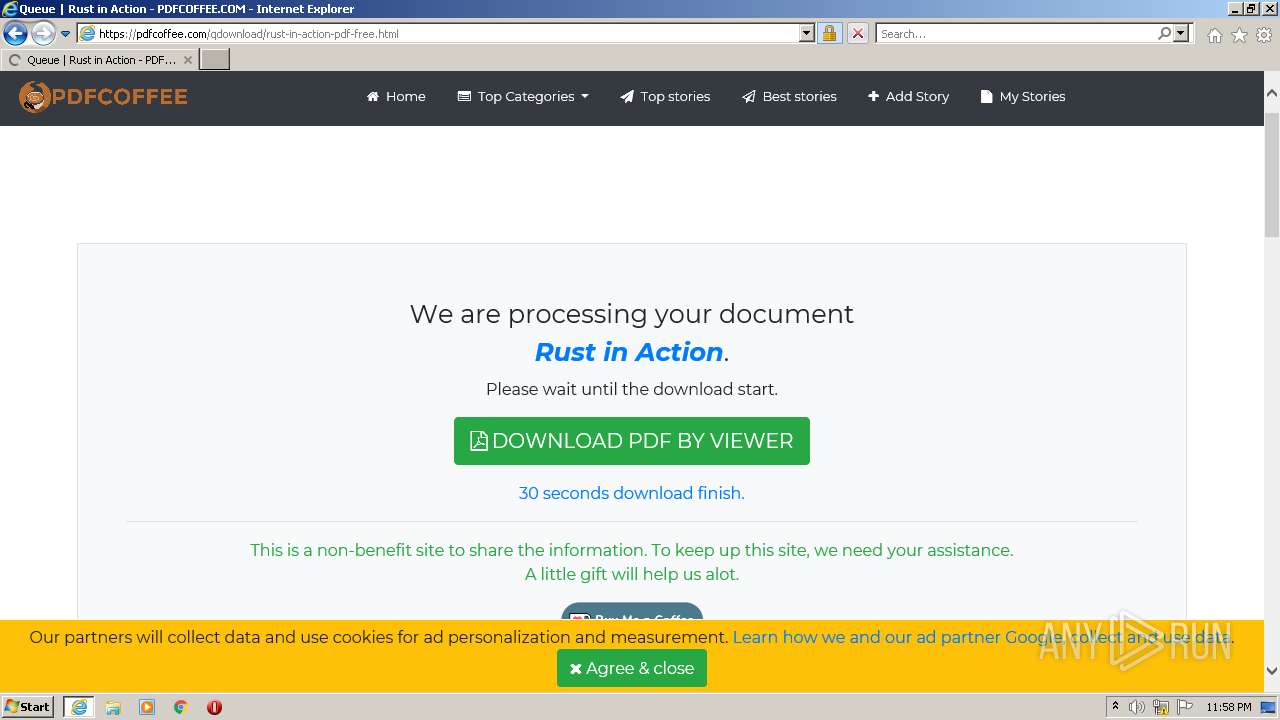Open the Chrome taskbar icon
This screenshot has height=720, width=1280.
(181, 707)
